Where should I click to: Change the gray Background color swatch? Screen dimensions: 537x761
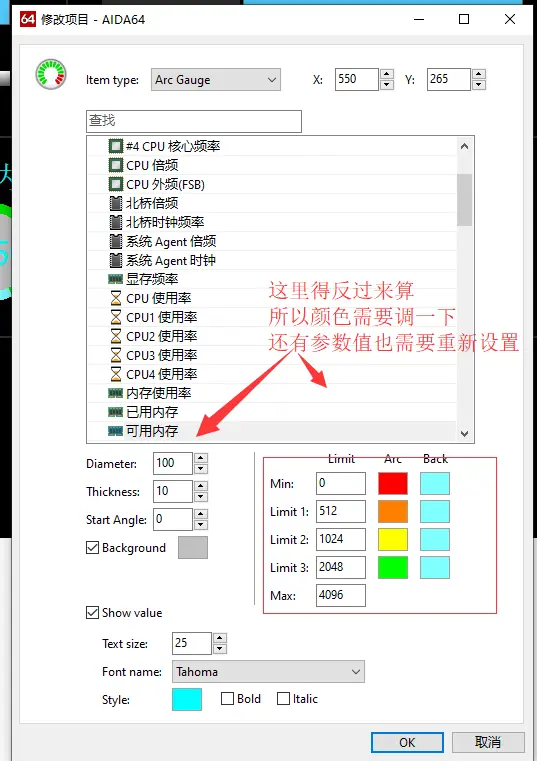coord(193,547)
